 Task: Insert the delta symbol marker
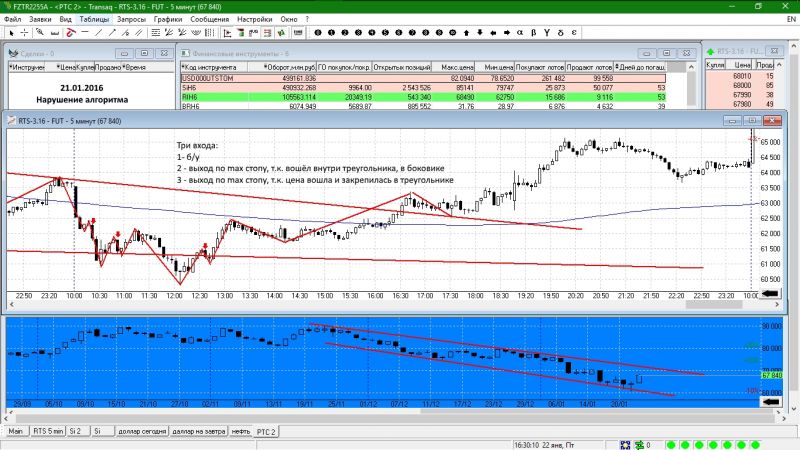pos(561,33)
